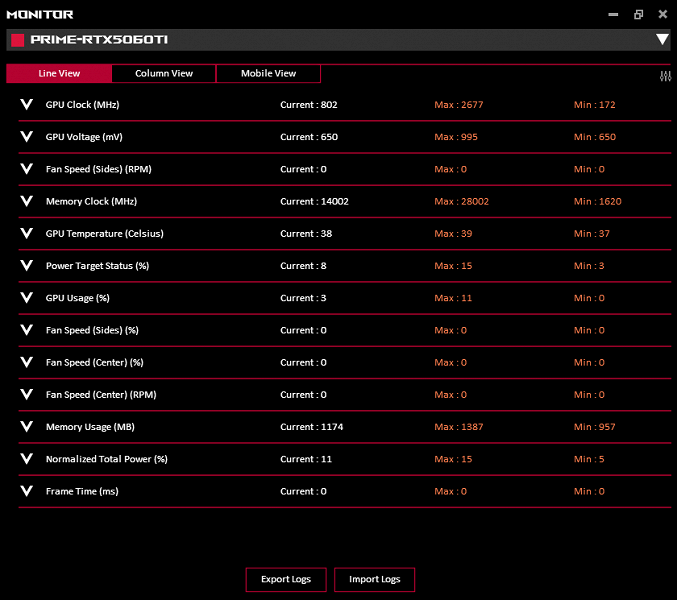The image size is (677, 600).
Task: Open the monitor settings sliders icon
Action: 665,76
